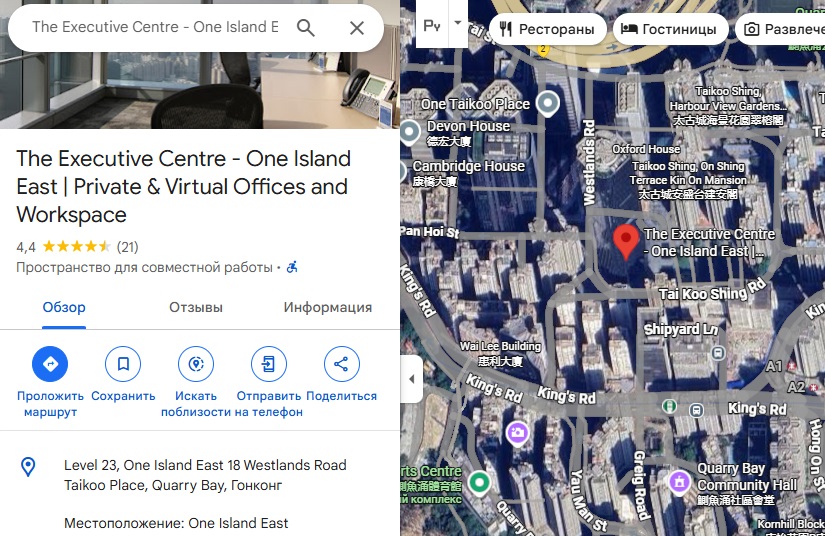Viewport: 825px width, 536px height.
Task: Click the place title heading
Action: point(183,187)
